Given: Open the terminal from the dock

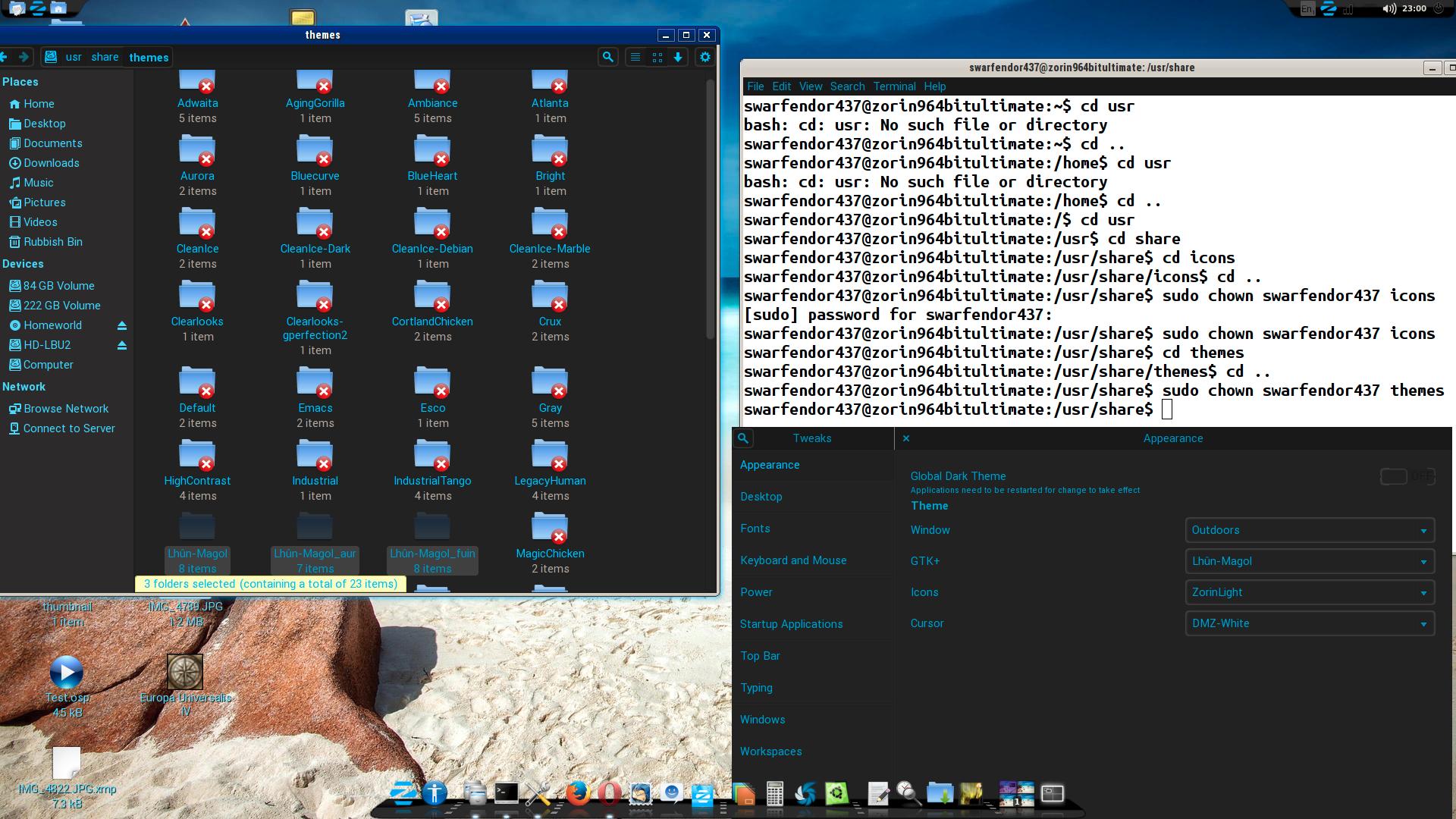Looking at the screenshot, I should (506, 794).
